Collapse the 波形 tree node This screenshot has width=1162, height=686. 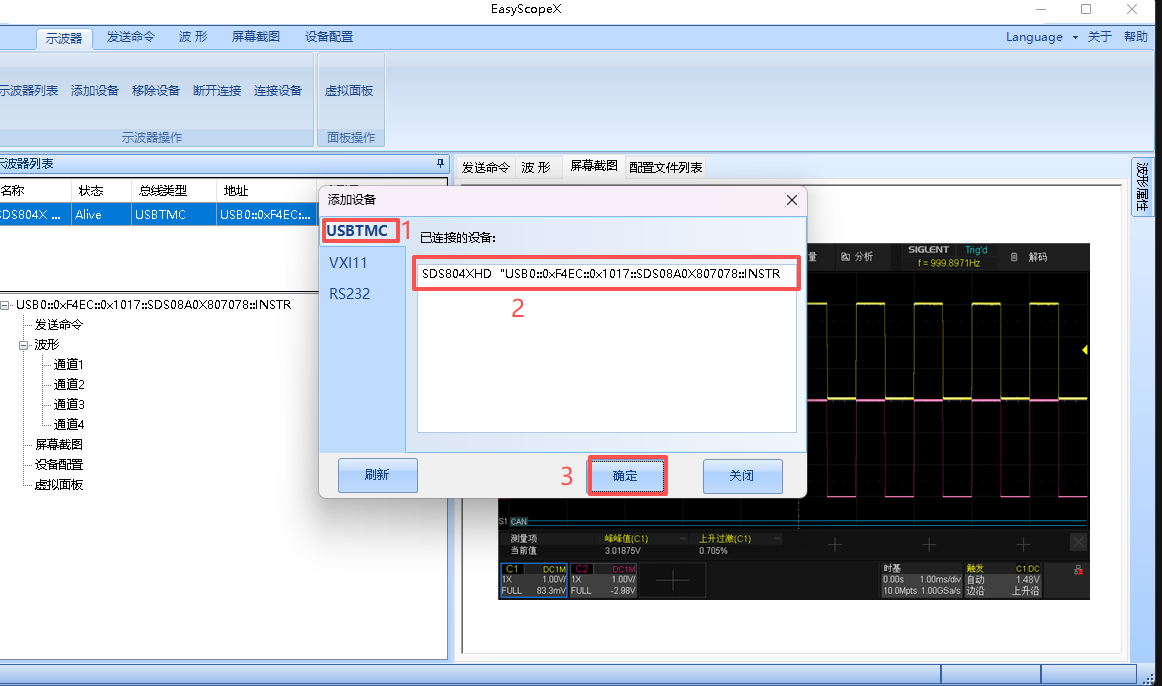(23, 345)
